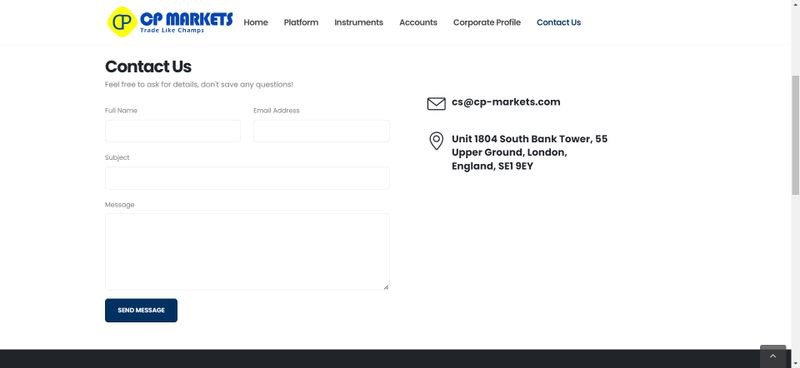Click the page vertical scrollbar thumb
Viewport: 800px width, 368px height.
[795, 135]
